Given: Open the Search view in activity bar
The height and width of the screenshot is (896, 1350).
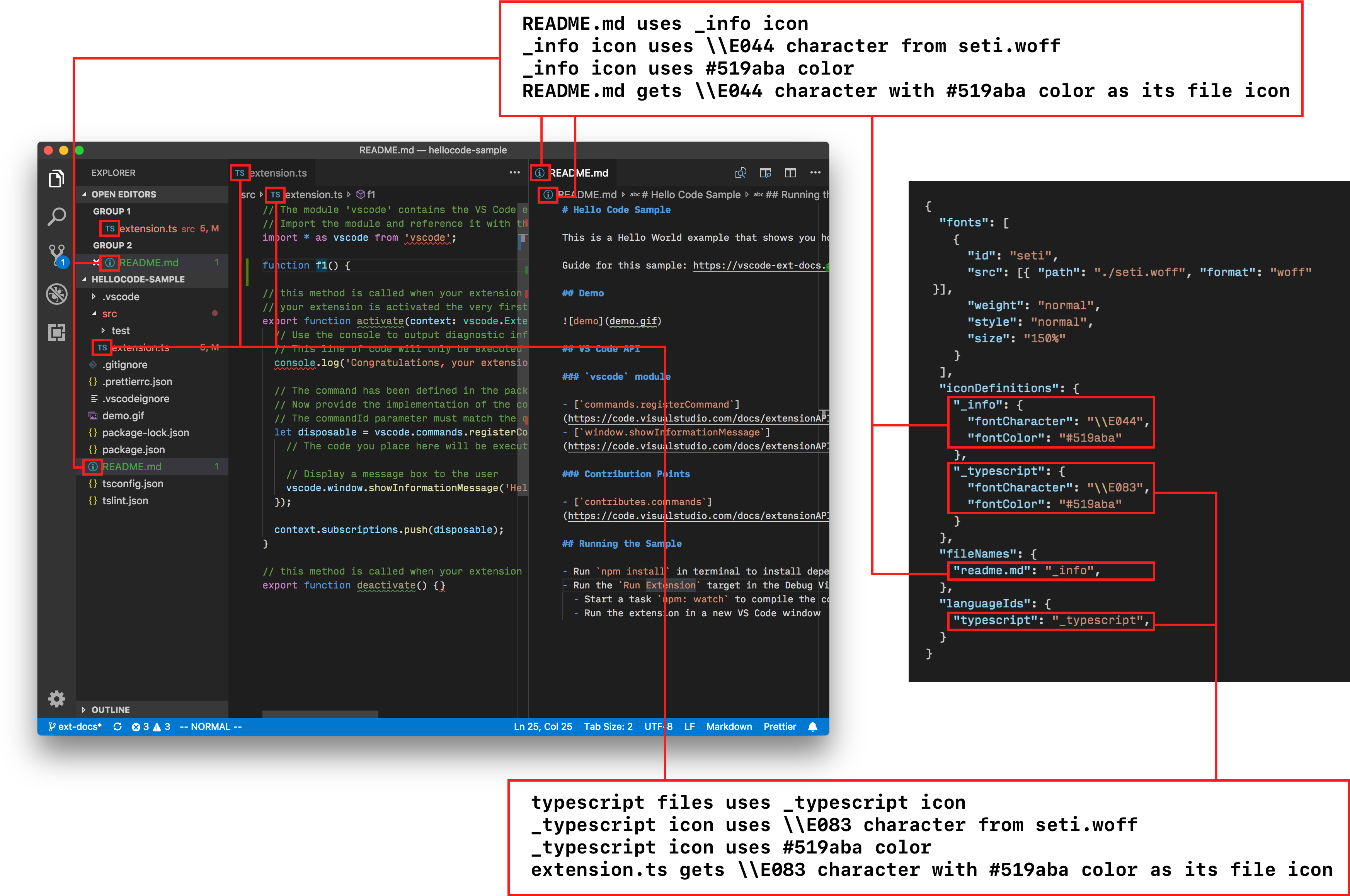Looking at the screenshot, I should pyautogui.click(x=56, y=217).
